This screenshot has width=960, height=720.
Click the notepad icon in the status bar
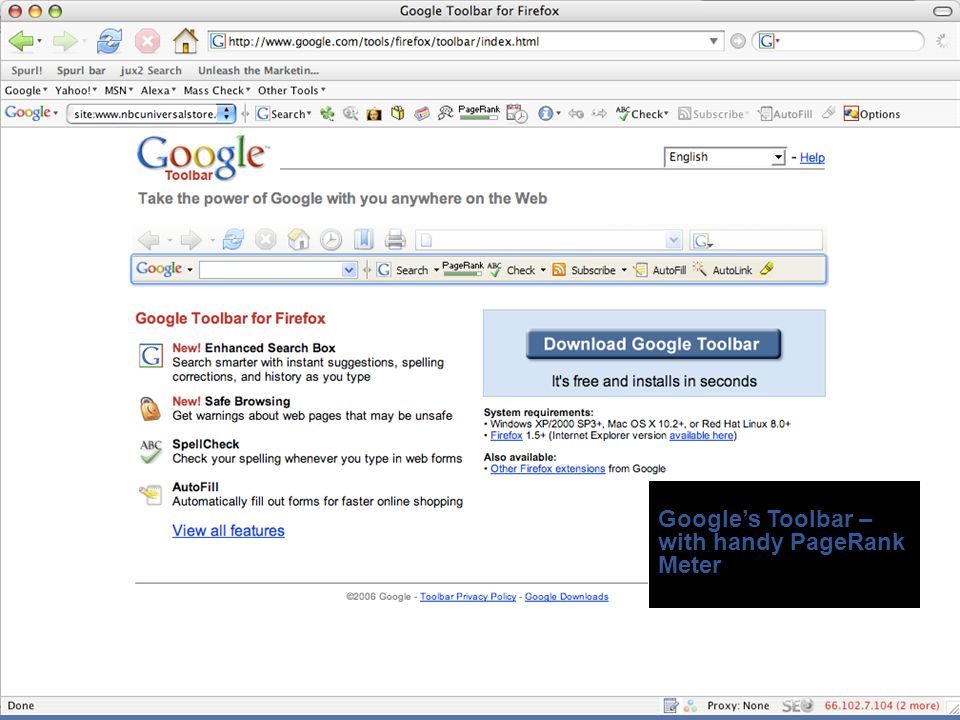tap(671, 705)
